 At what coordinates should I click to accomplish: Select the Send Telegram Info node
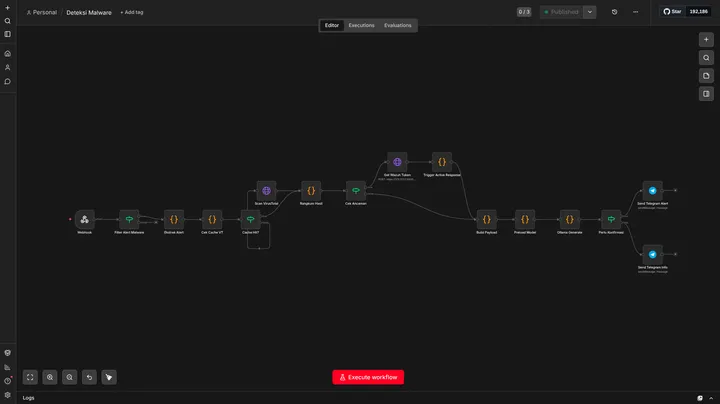[652, 254]
